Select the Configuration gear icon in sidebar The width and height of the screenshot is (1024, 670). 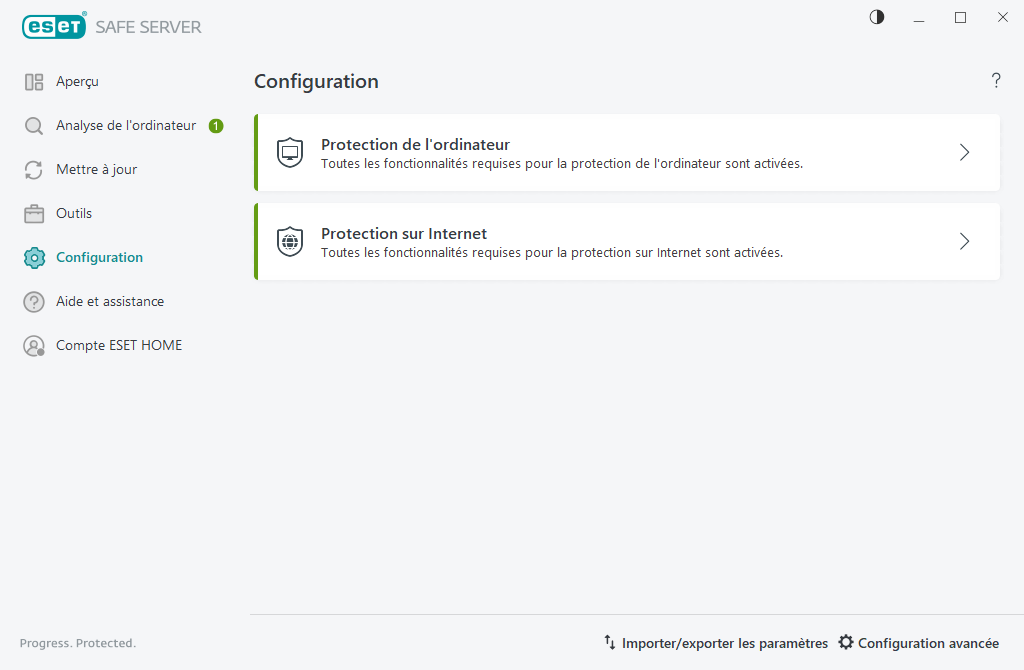click(35, 257)
